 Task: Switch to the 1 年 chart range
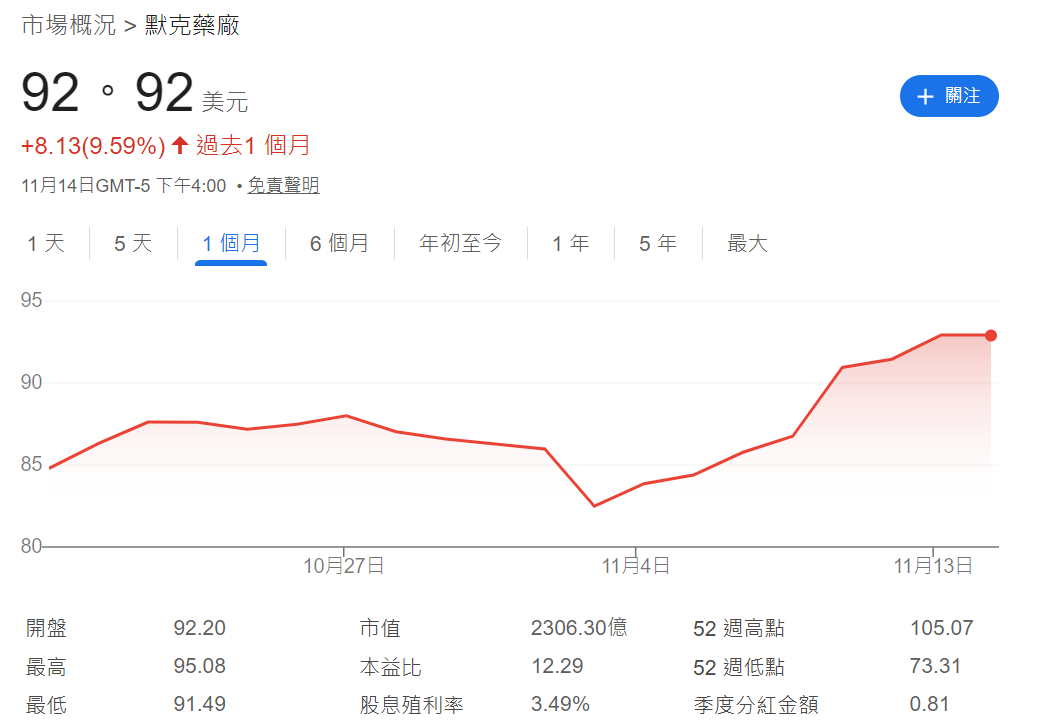(x=570, y=242)
